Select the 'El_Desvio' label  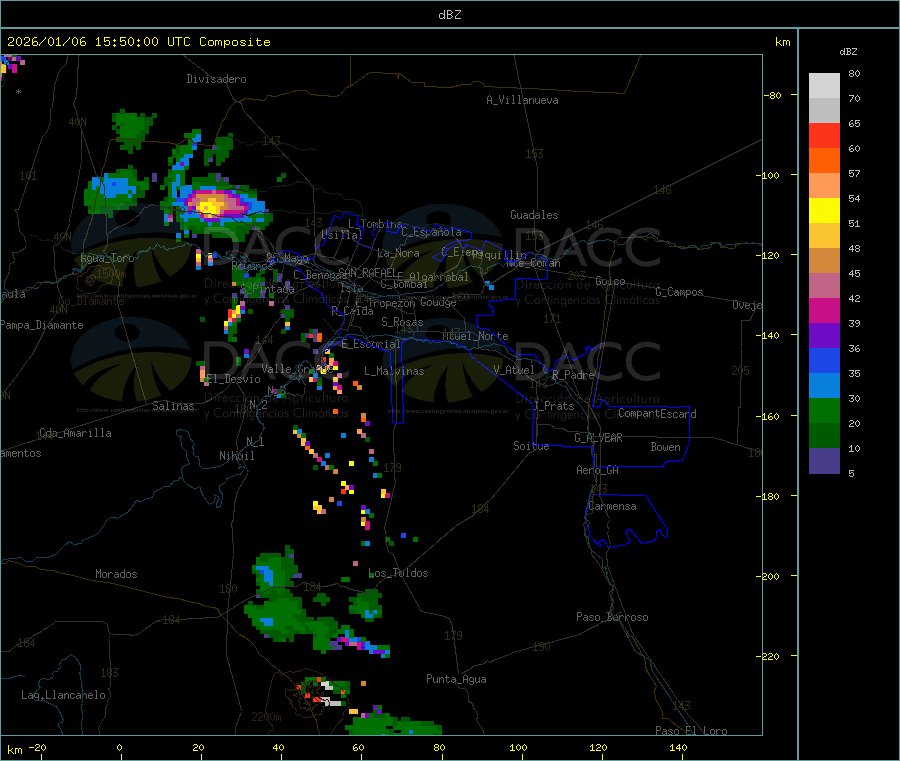point(233,379)
